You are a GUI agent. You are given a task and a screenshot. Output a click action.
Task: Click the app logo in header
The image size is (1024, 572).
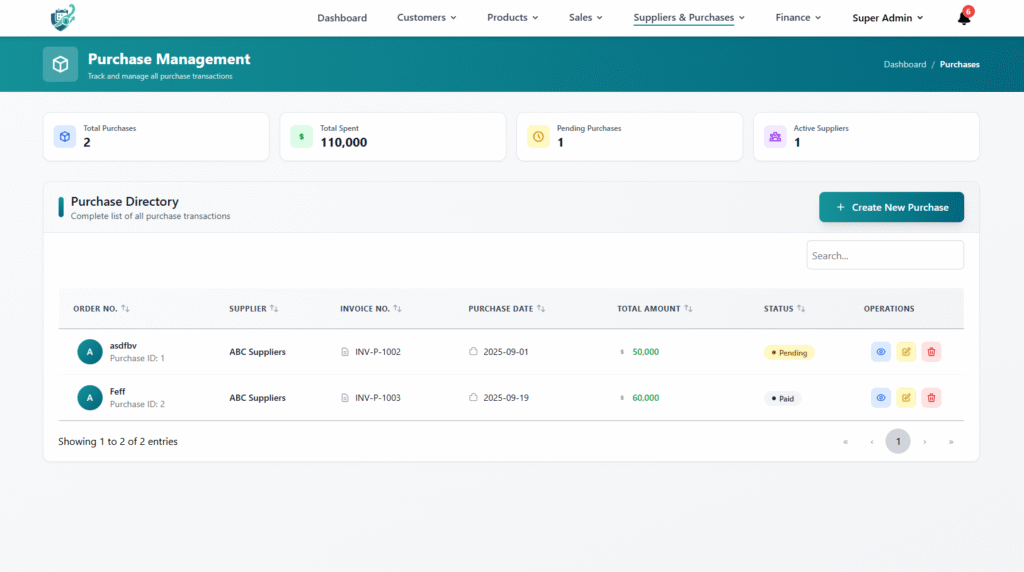tap(63, 17)
